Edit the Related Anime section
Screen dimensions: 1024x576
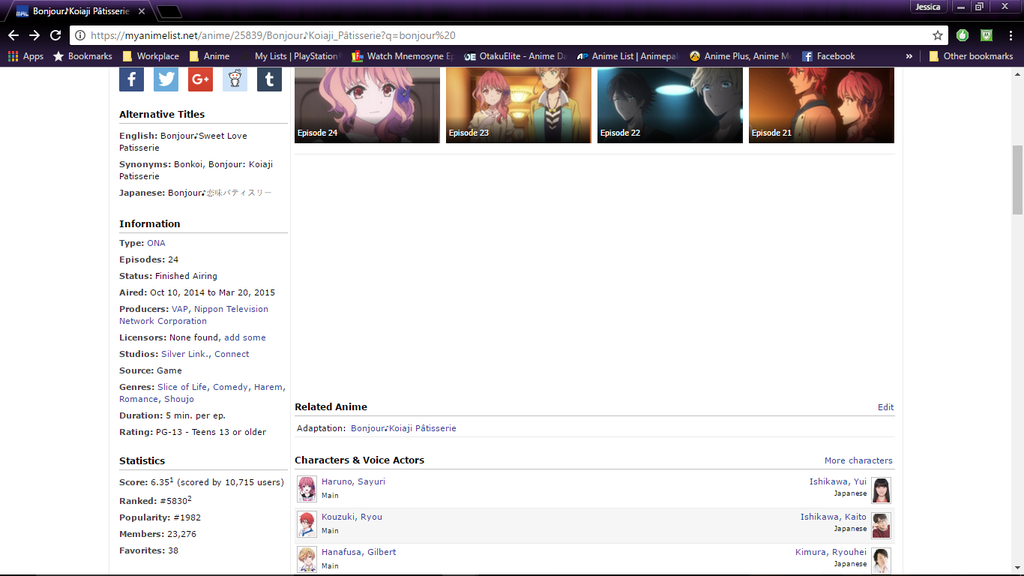coord(886,407)
